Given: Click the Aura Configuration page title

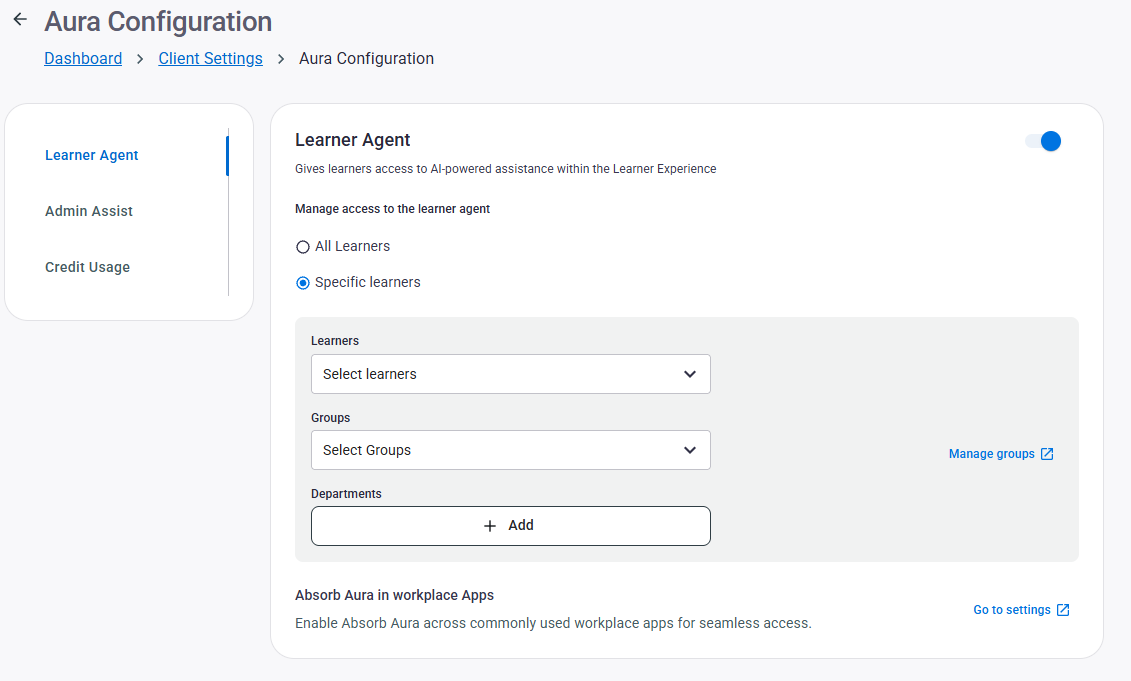Looking at the screenshot, I should [158, 22].
